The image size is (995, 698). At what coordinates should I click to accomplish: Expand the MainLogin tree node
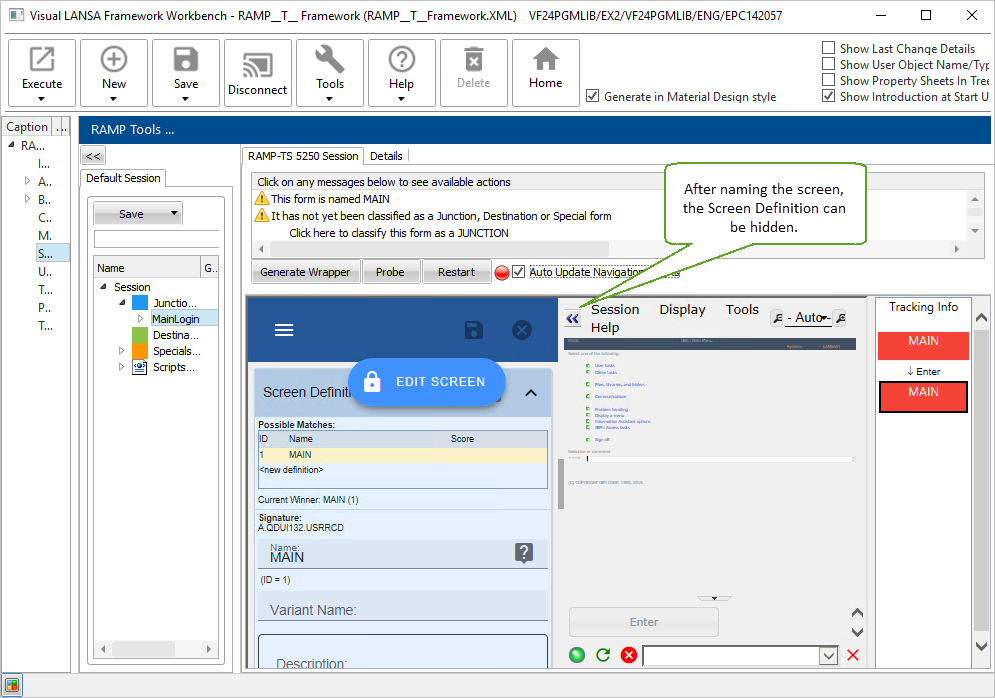tap(141, 319)
